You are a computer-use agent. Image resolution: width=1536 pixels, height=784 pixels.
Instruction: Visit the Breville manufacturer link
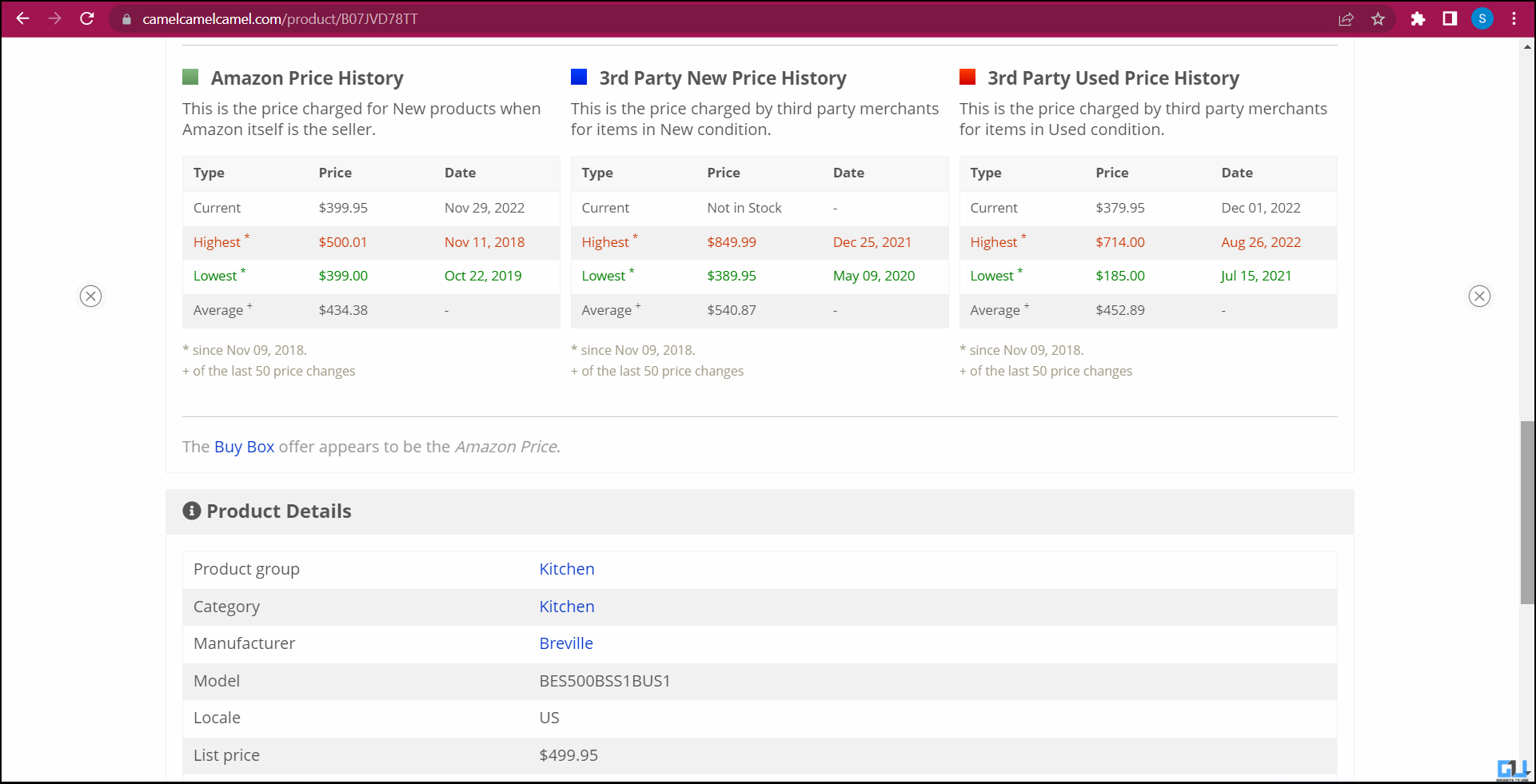pyautogui.click(x=565, y=643)
